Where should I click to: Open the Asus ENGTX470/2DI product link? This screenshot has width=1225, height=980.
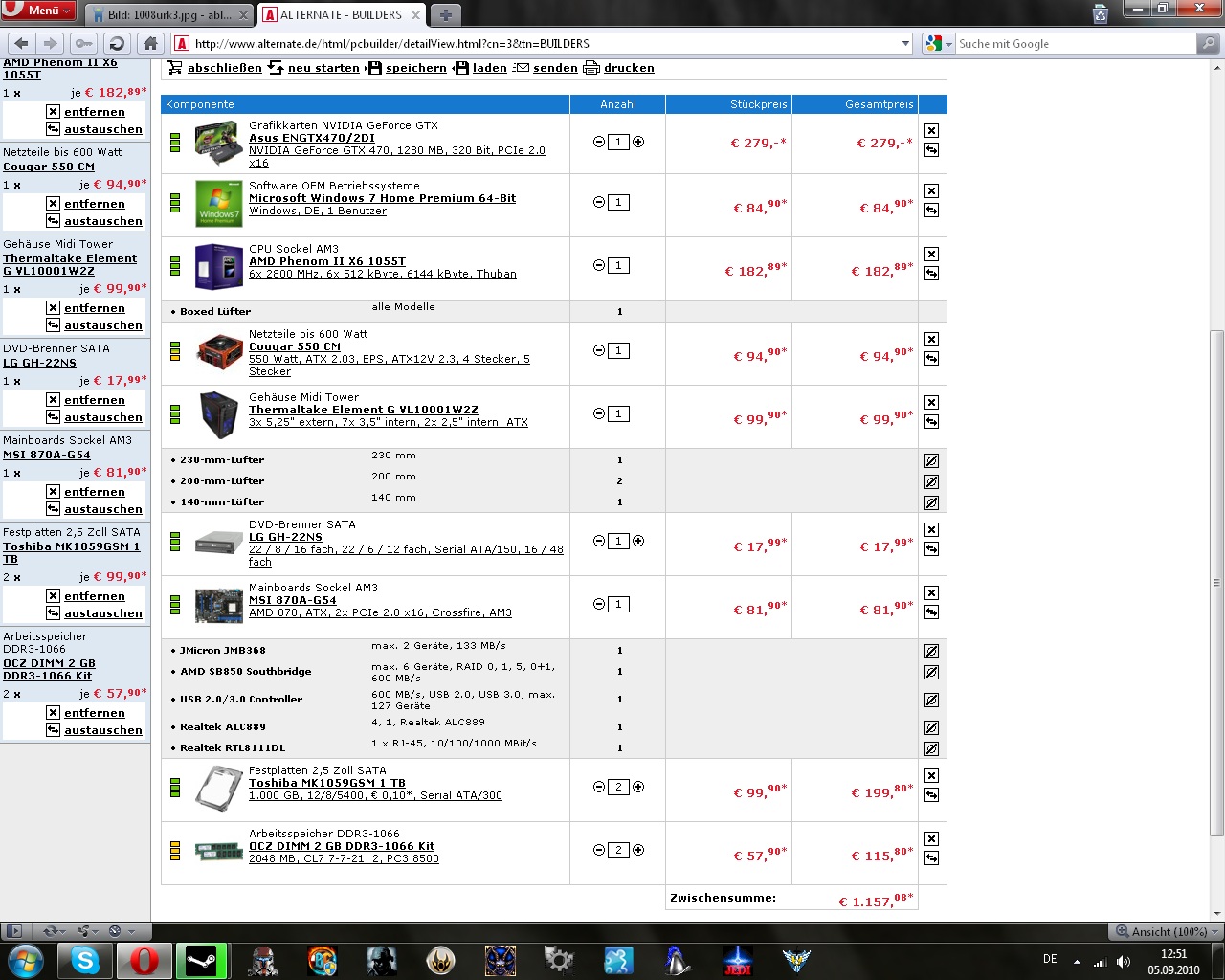tap(312, 138)
